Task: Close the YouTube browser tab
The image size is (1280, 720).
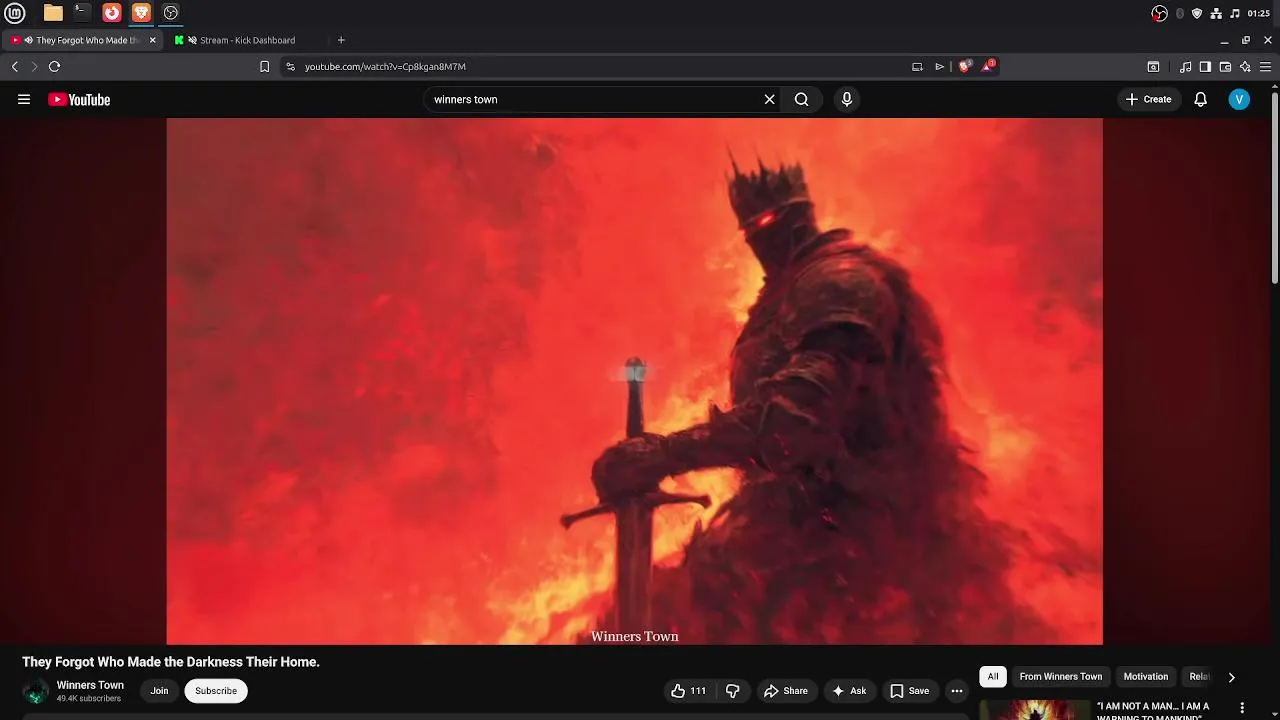Action: coord(153,40)
